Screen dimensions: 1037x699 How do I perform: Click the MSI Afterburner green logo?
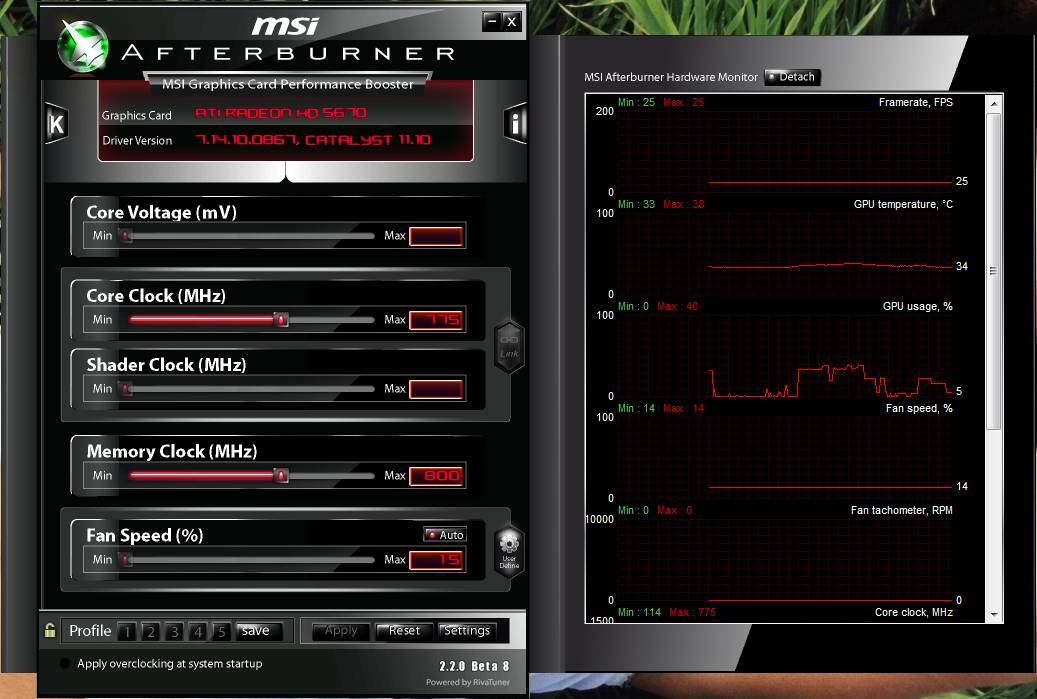click(x=83, y=46)
